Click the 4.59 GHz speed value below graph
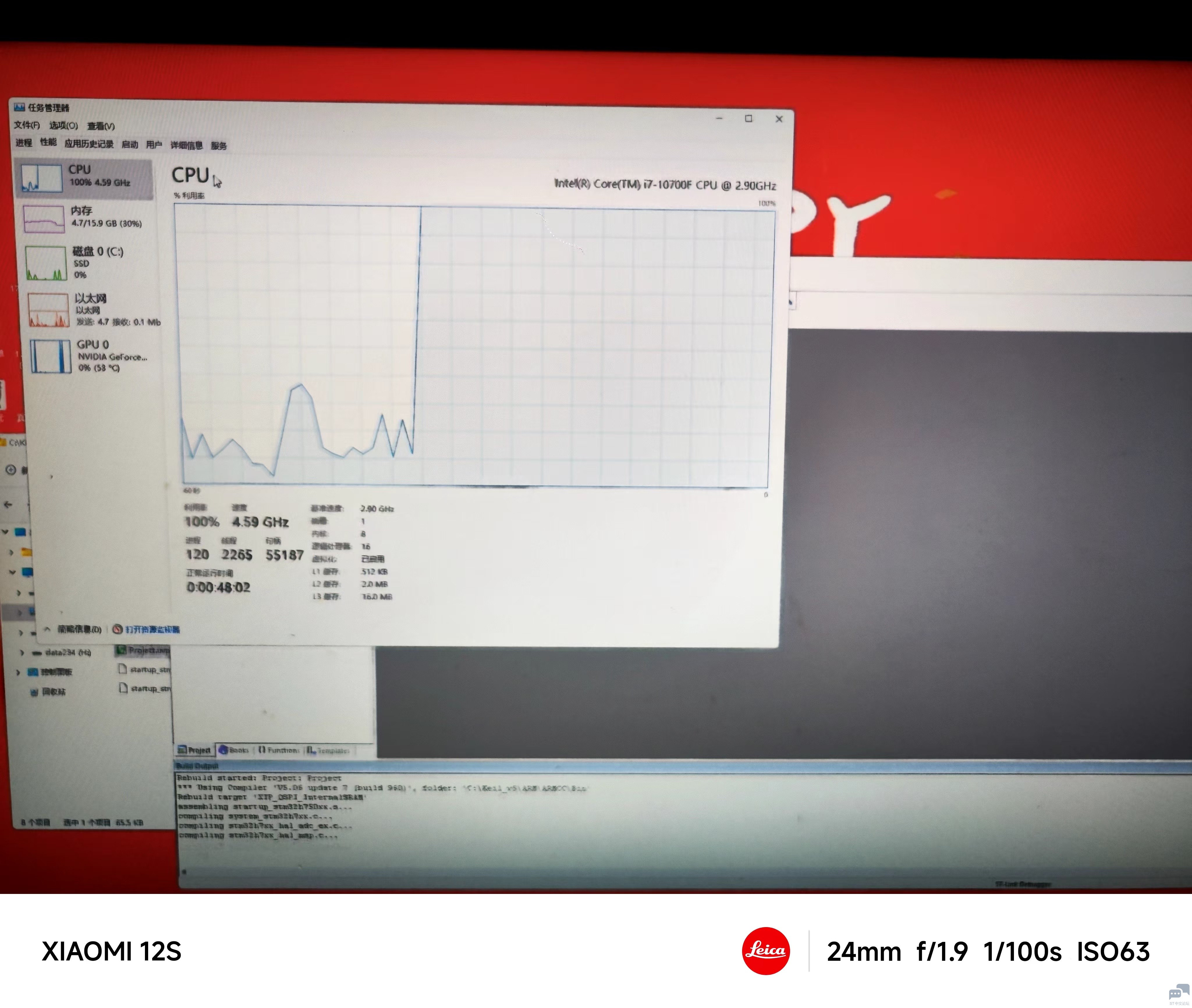The image size is (1192, 1008). click(260, 522)
